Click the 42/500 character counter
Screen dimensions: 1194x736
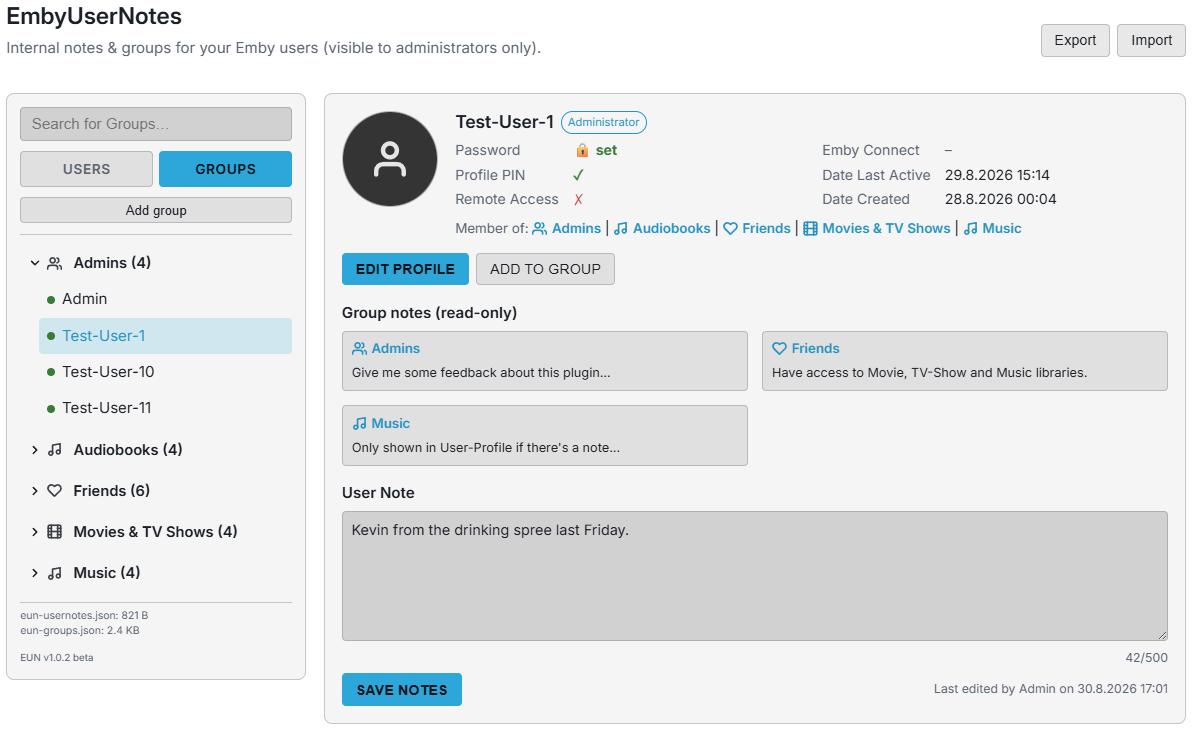coord(1146,658)
